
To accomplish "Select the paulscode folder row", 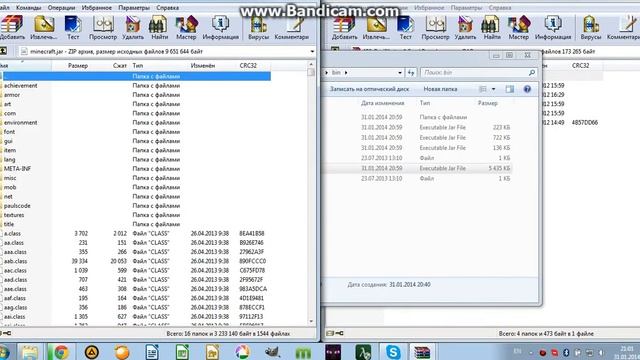I will (135, 206).
